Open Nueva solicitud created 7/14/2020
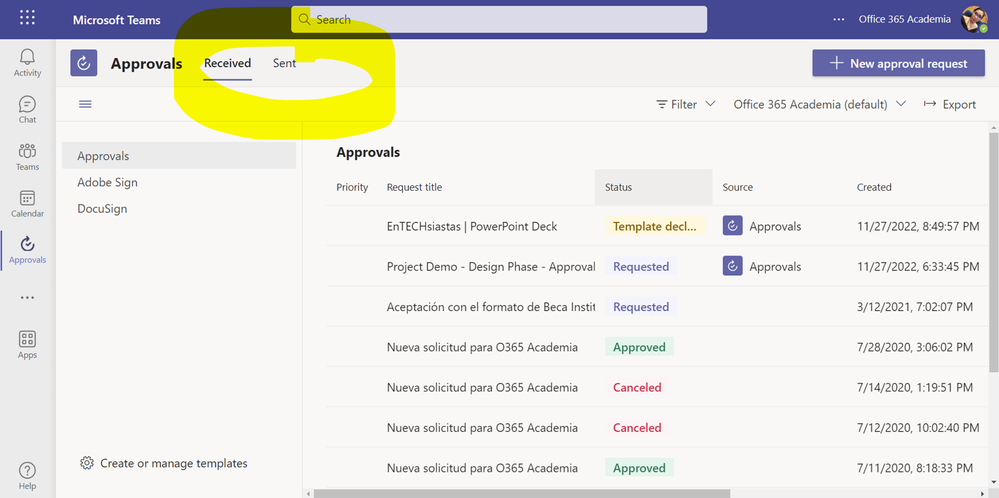Viewport: 999px width, 498px height. (x=482, y=387)
